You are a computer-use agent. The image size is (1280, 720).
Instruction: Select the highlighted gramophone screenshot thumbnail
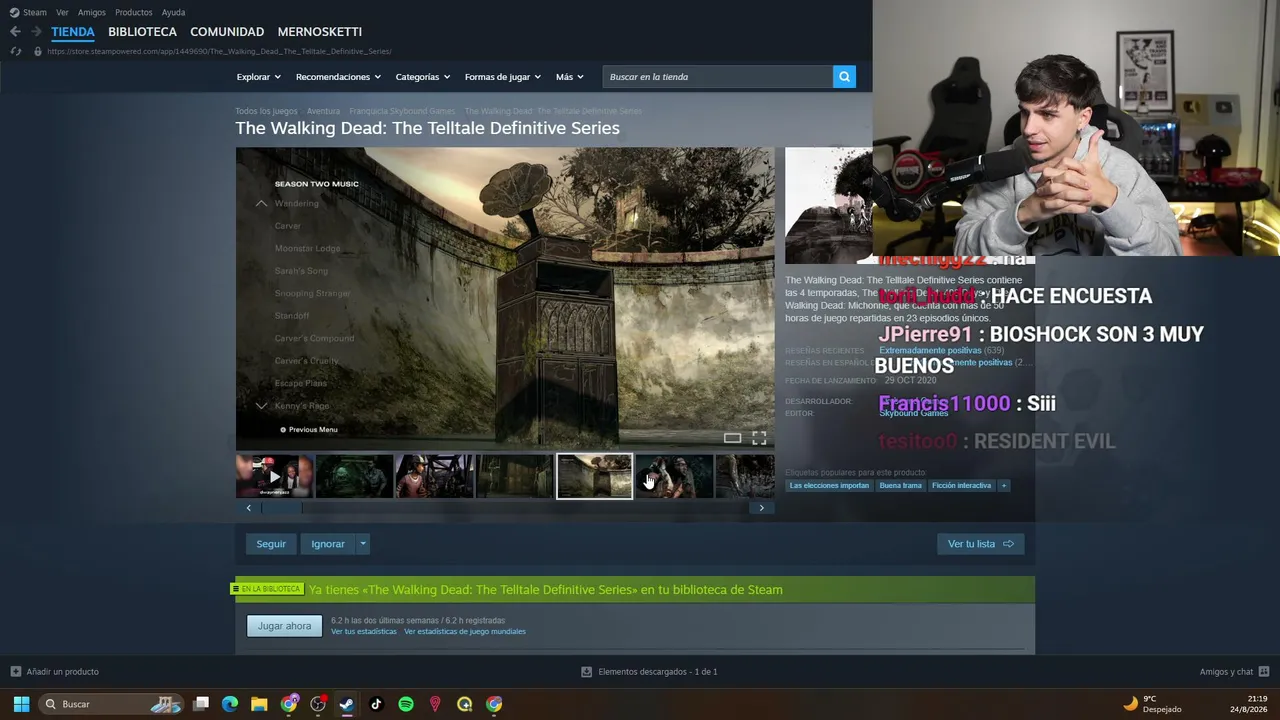coord(594,477)
